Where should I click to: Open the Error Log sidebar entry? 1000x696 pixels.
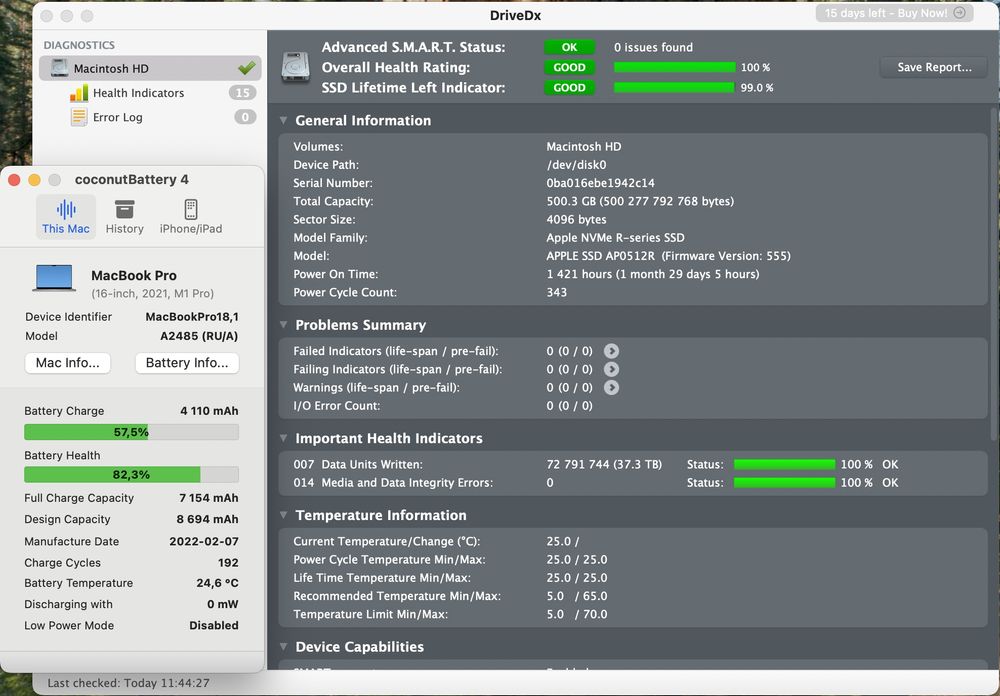pos(117,117)
